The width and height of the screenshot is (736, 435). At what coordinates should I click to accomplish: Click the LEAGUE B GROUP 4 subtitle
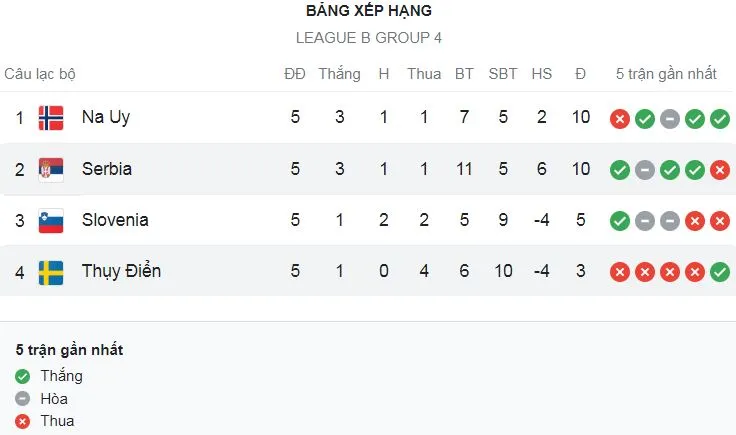coord(369,38)
